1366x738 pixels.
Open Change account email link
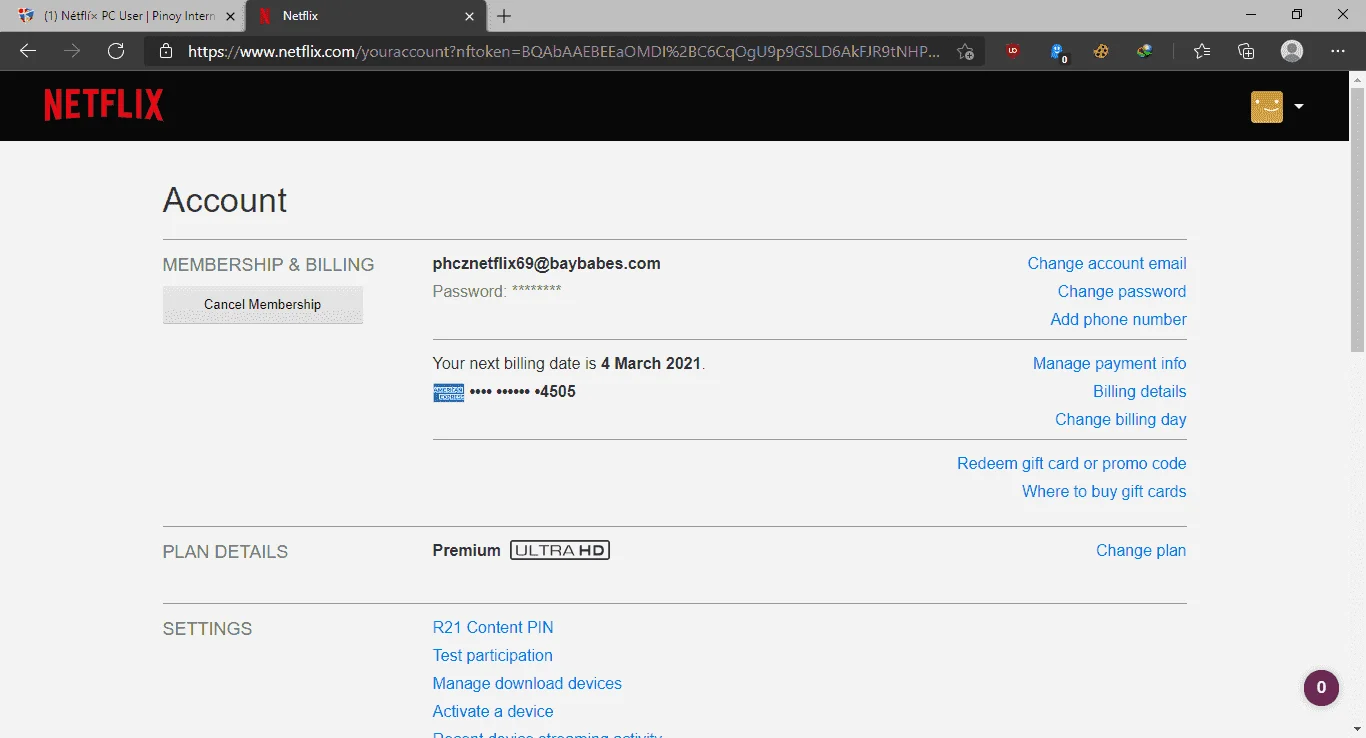tap(1107, 264)
